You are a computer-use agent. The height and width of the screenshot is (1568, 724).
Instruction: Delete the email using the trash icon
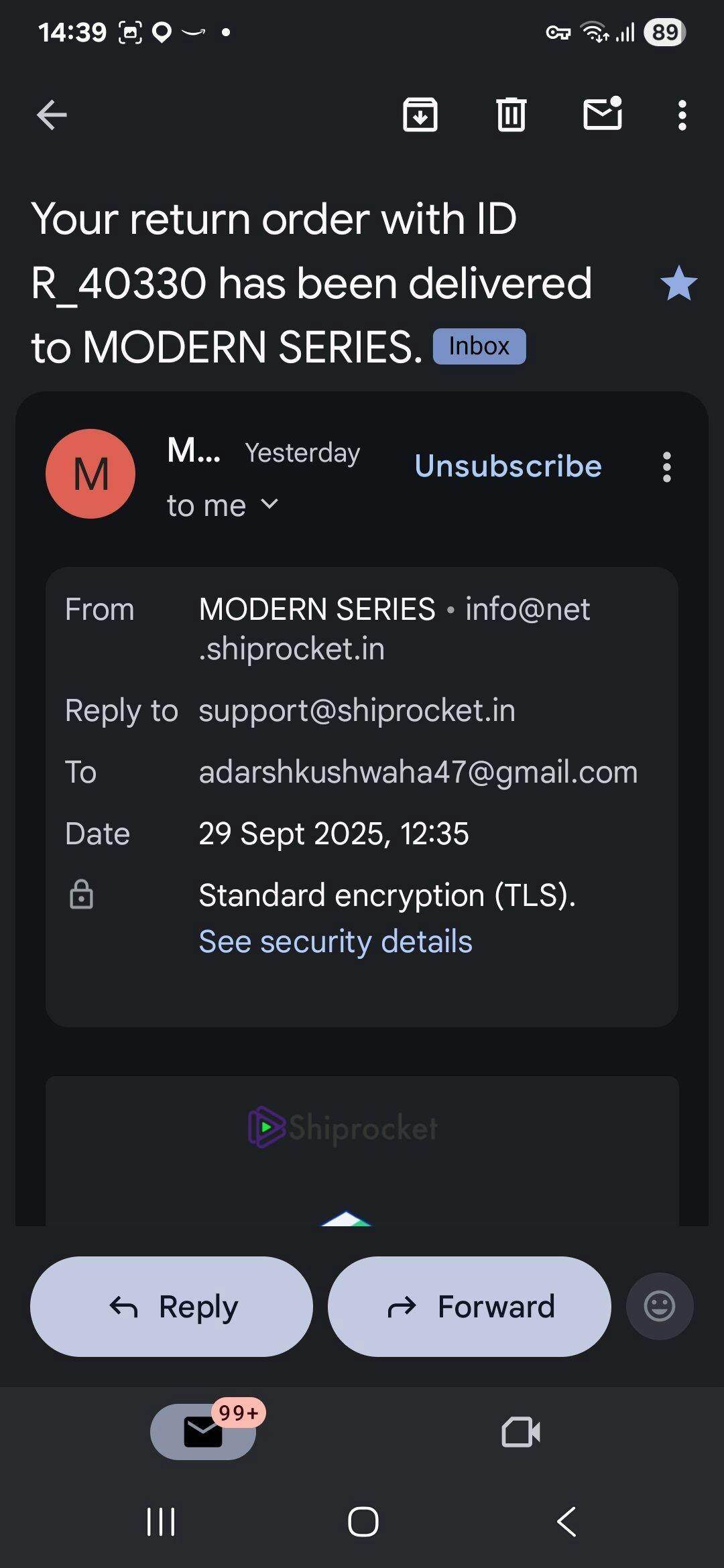tap(511, 115)
